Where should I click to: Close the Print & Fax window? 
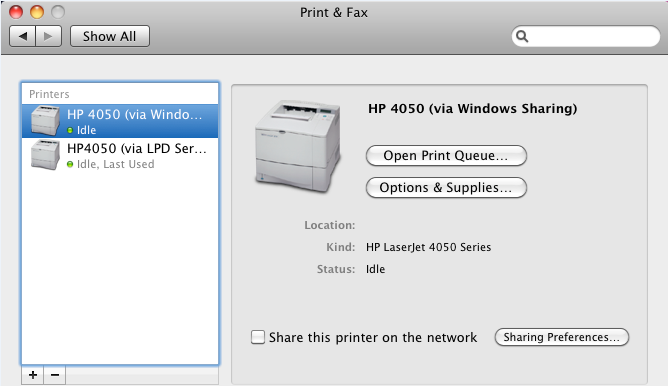click(16, 12)
